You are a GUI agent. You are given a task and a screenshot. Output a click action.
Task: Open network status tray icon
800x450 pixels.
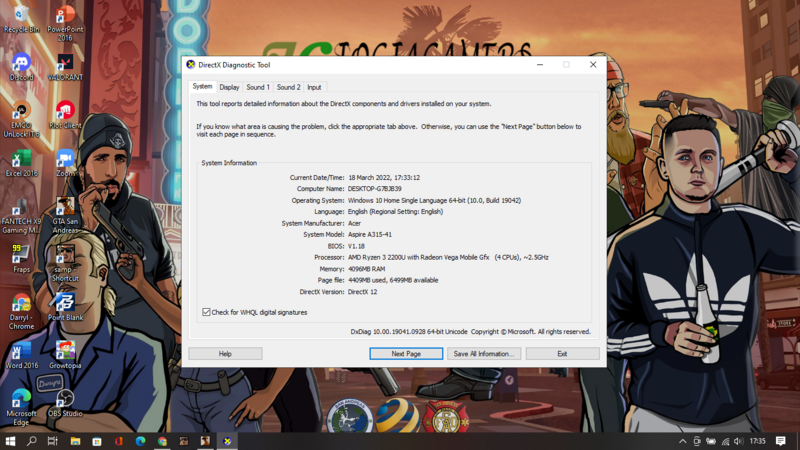pyautogui.click(x=725, y=441)
